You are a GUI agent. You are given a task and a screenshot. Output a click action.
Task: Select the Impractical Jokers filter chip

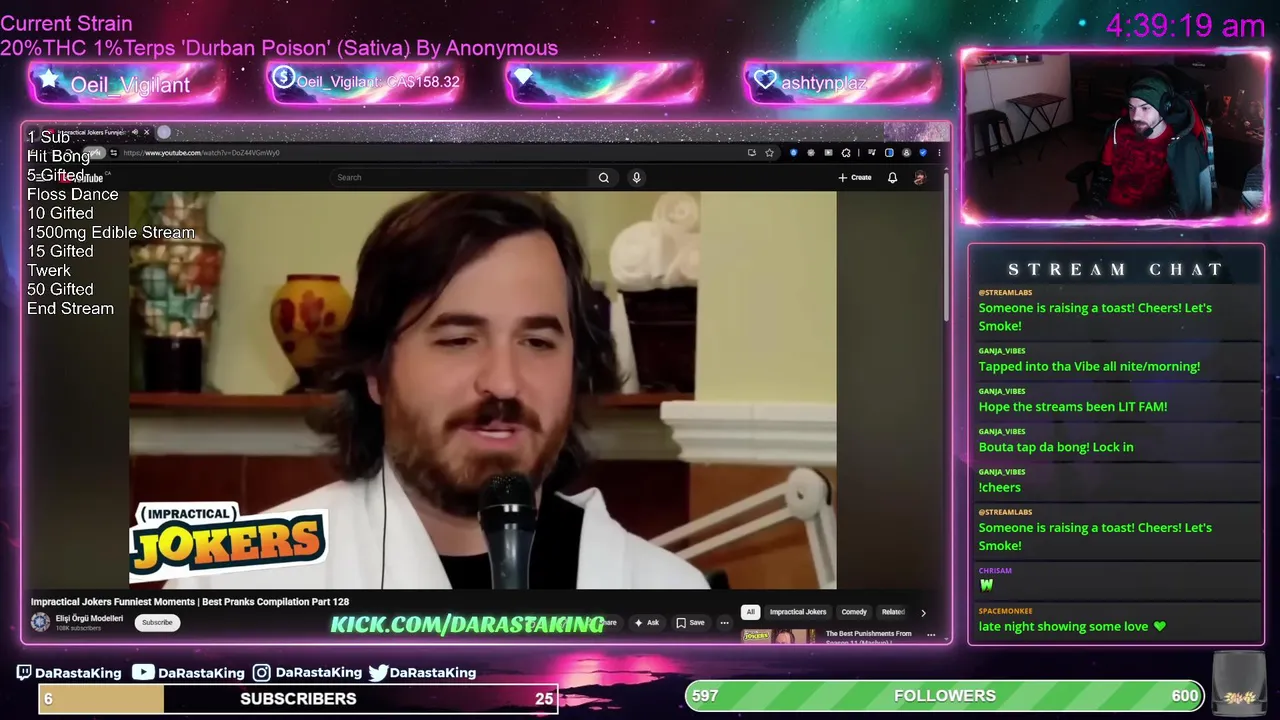(x=798, y=612)
